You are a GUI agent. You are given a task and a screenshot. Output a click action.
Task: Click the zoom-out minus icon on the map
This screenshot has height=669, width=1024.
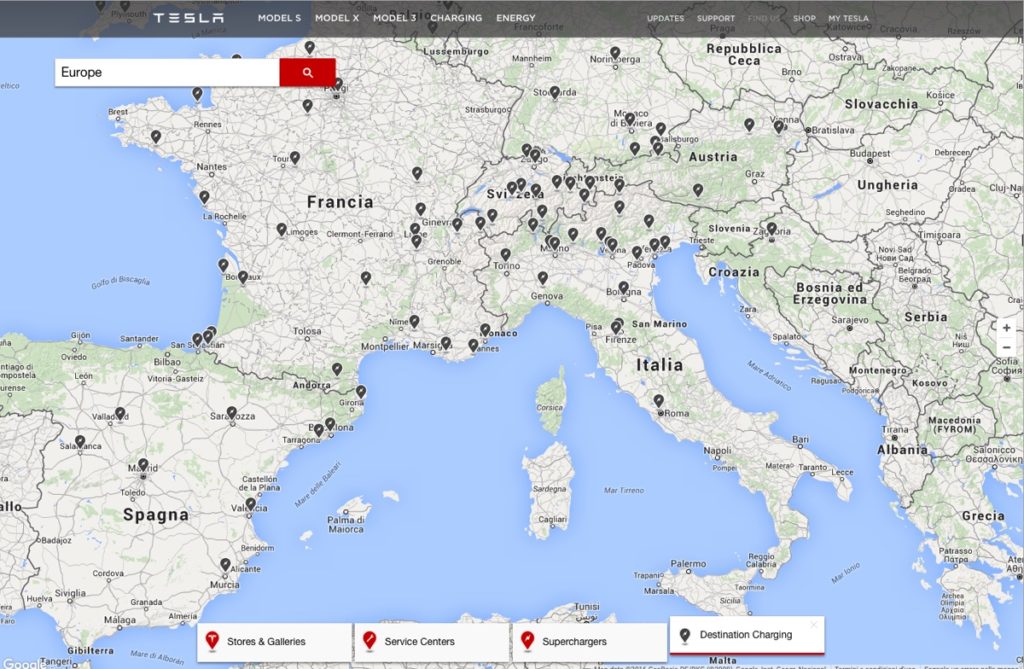1007,347
